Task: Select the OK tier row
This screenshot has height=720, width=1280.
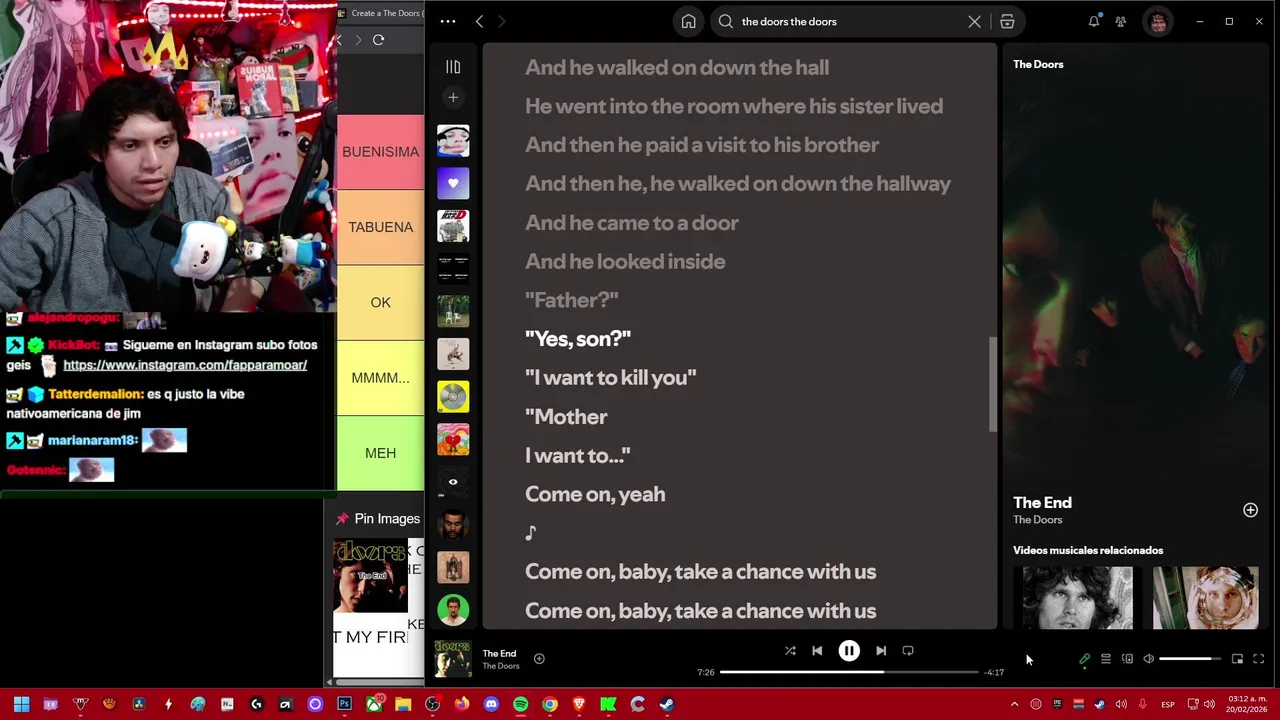Action: (x=380, y=302)
